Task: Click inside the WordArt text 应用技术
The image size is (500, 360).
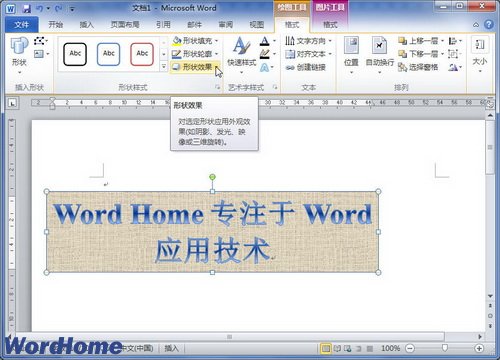Action: pyautogui.click(x=212, y=250)
